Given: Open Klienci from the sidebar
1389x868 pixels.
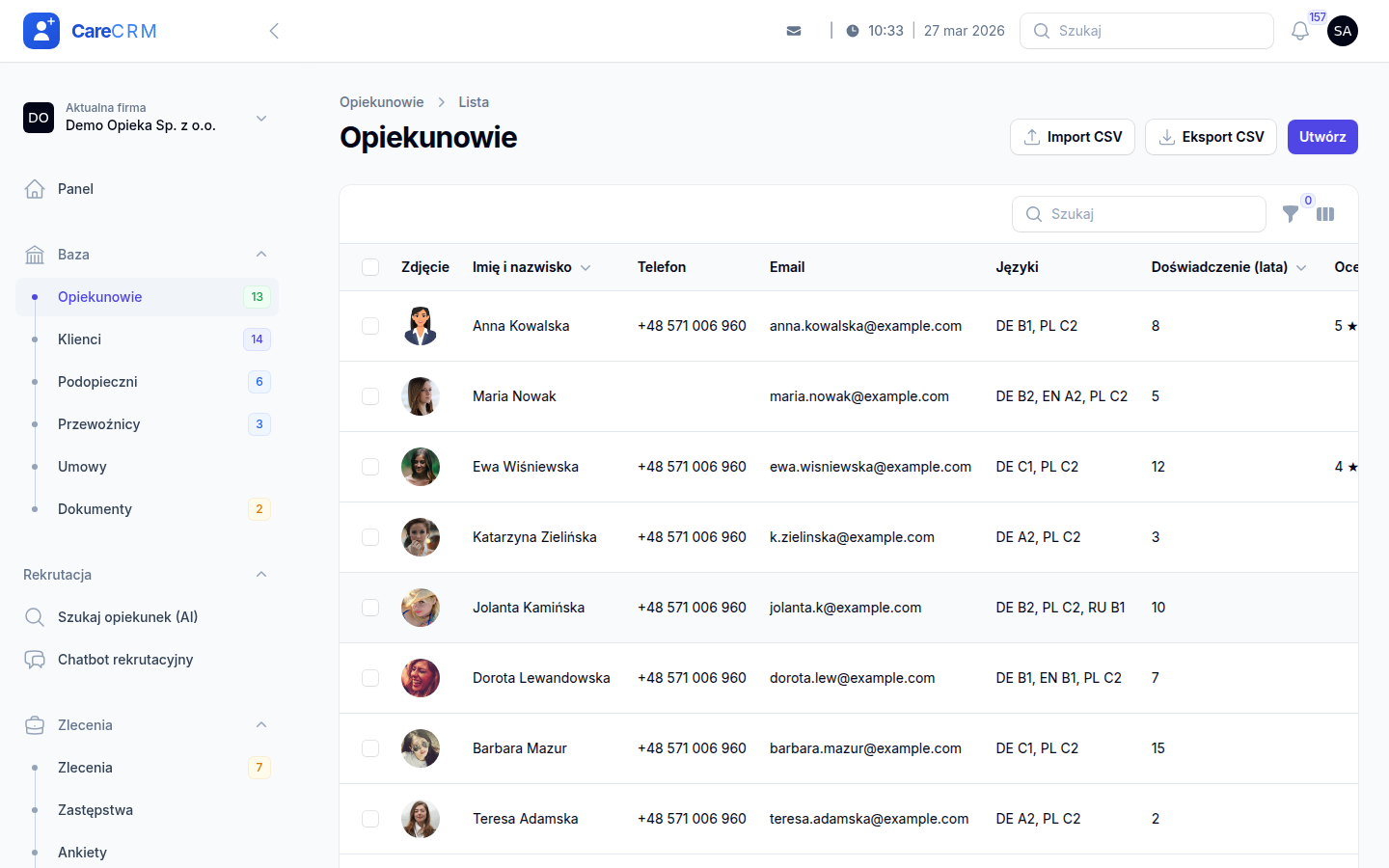Looking at the screenshot, I should (x=79, y=339).
